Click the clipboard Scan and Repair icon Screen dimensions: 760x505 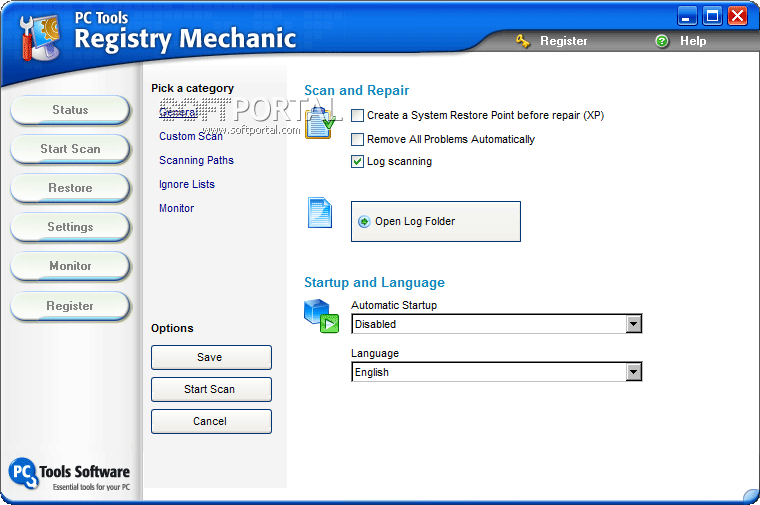tap(320, 123)
